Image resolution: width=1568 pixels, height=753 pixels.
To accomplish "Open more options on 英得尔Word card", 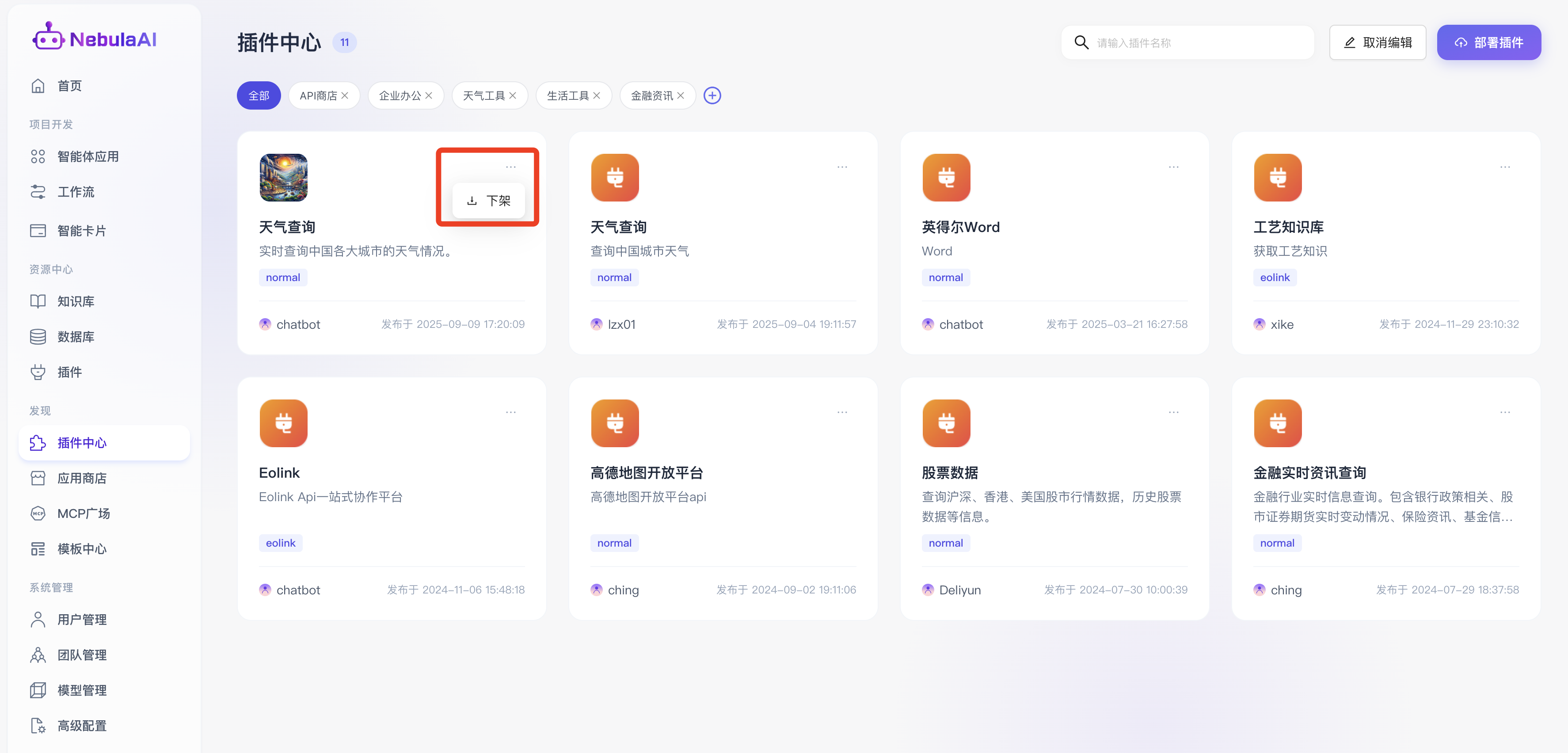I will pos(1173,167).
